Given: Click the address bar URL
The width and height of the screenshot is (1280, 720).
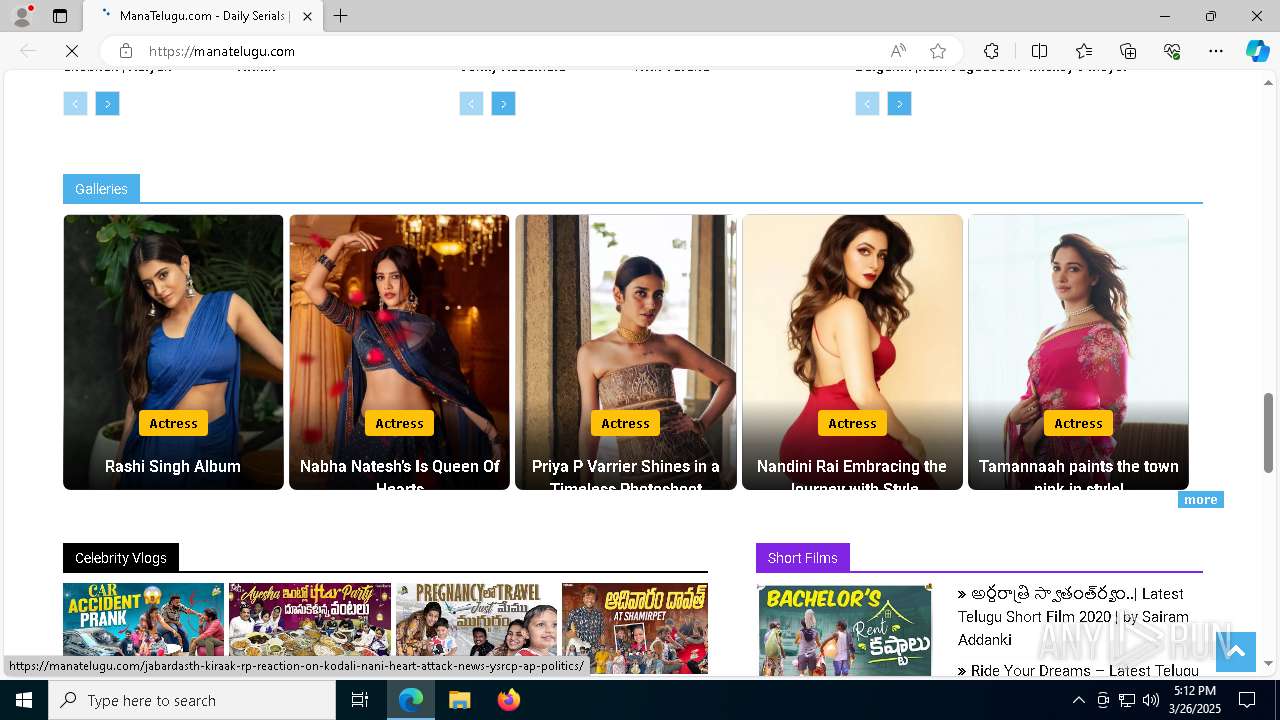Looking at the screenshot, I should (222, 51).
